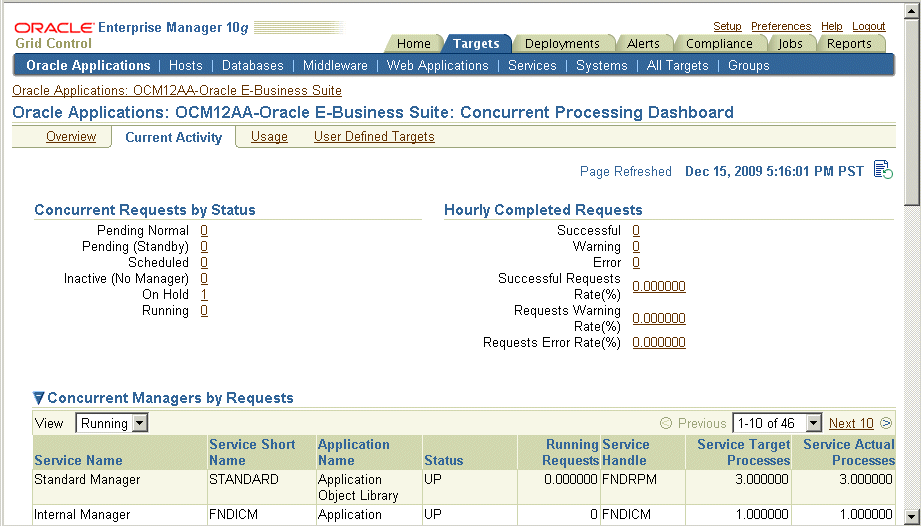Go to All Targets subtab
Viewport: 921px width, 526px height.
[677, 66]
